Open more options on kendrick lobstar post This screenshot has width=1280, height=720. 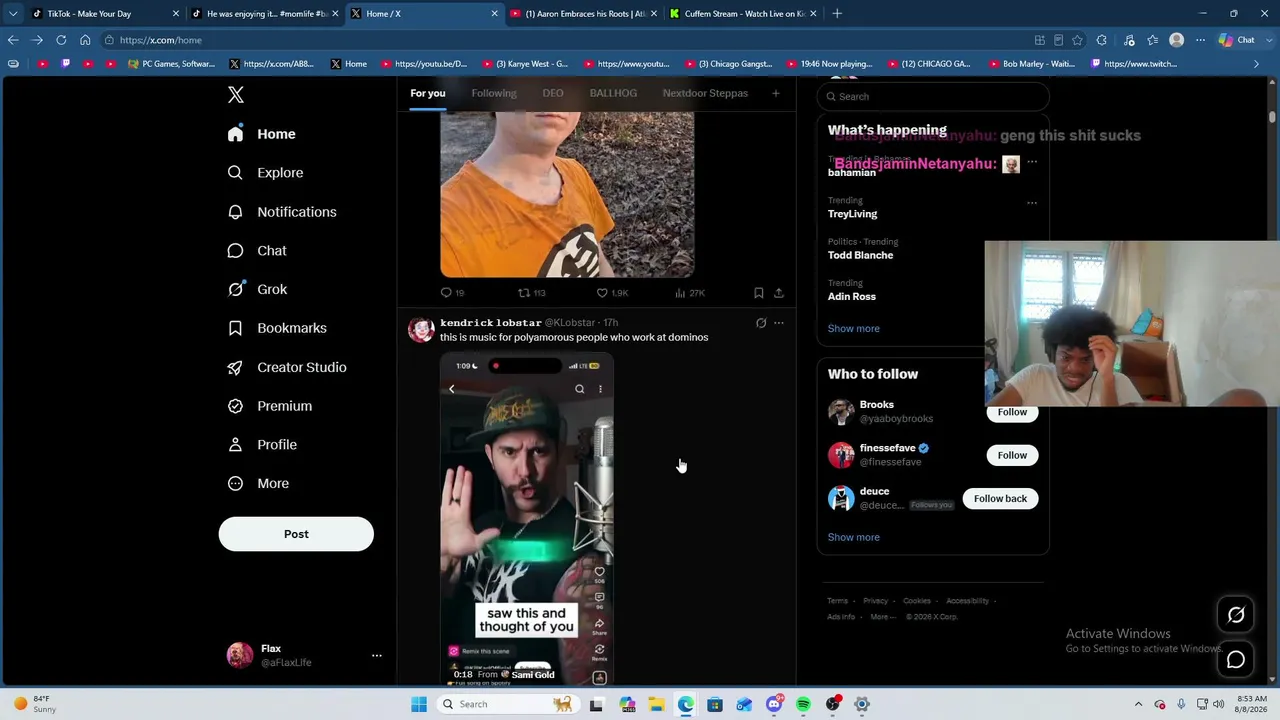point(779,323)
